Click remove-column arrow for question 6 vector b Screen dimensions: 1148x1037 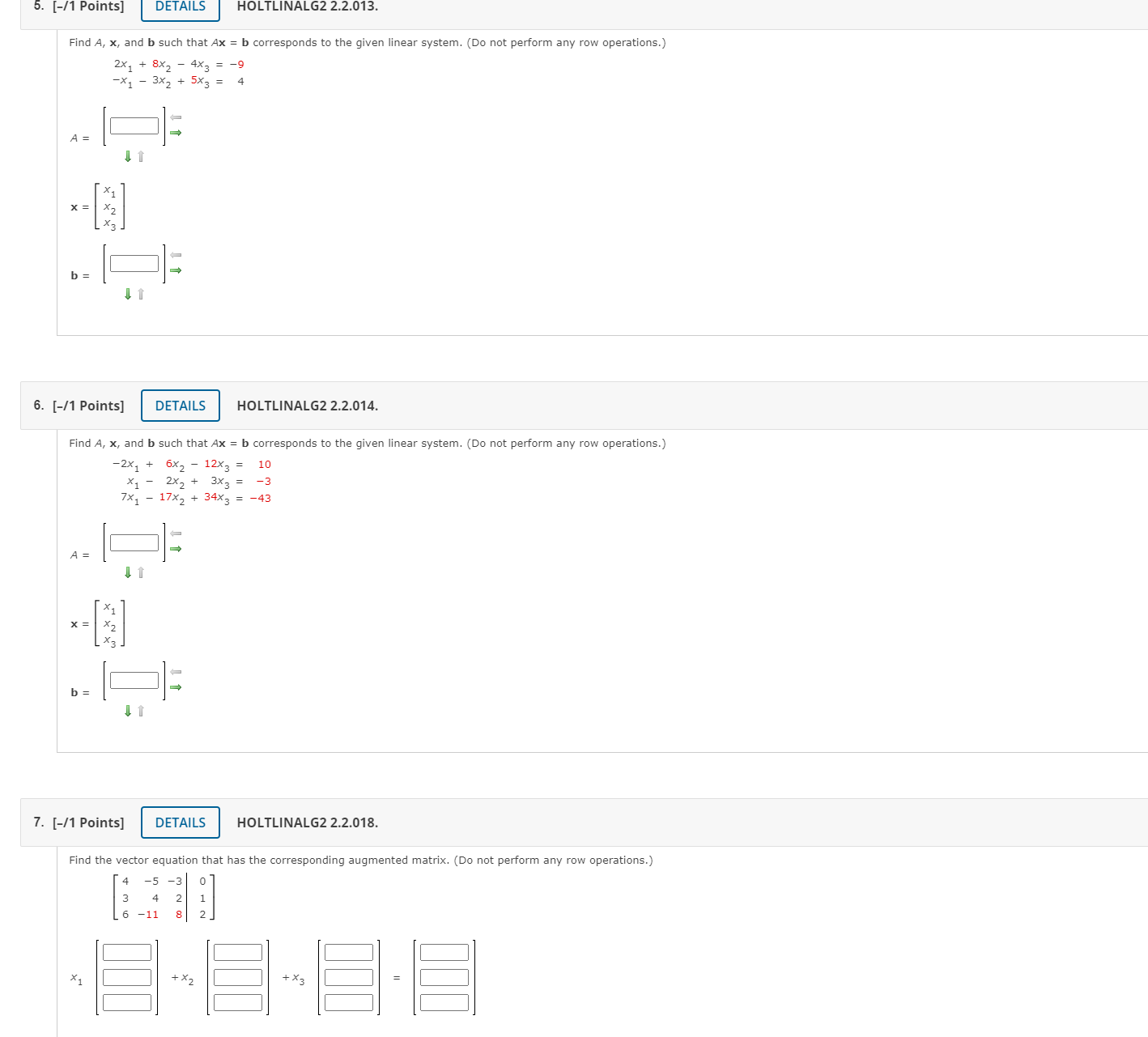coord(176,672)
